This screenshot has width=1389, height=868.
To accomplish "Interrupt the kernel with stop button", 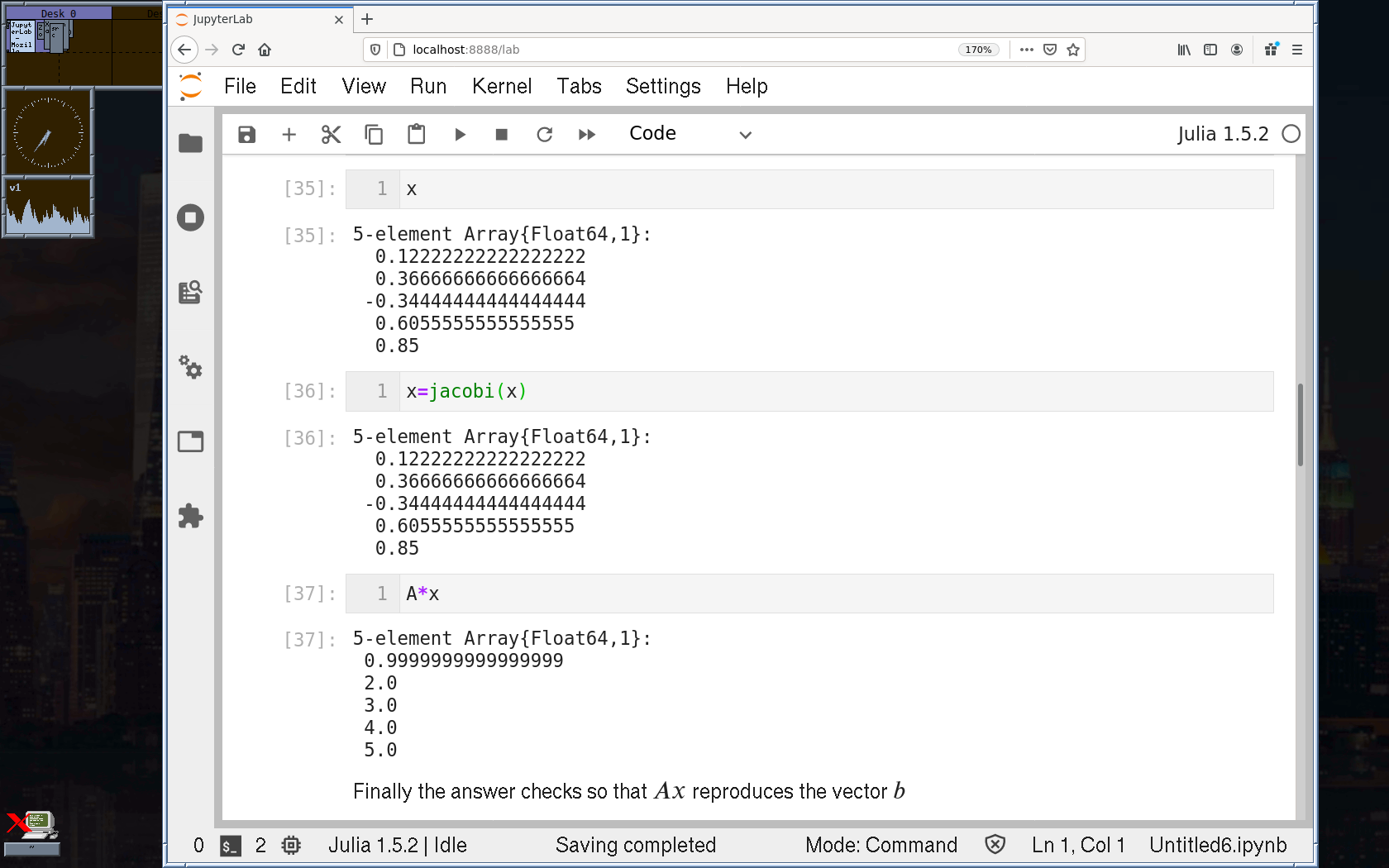I will click(x=501, y=135).
